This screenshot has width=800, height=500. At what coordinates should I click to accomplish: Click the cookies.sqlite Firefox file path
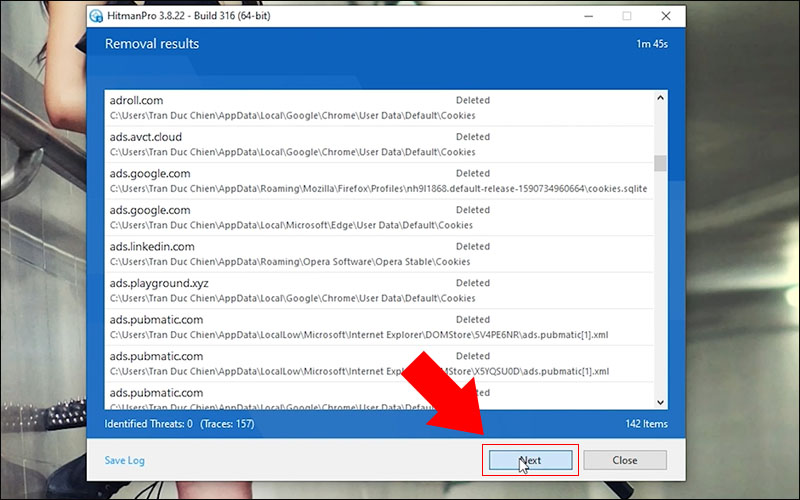[x=378, y=189]
